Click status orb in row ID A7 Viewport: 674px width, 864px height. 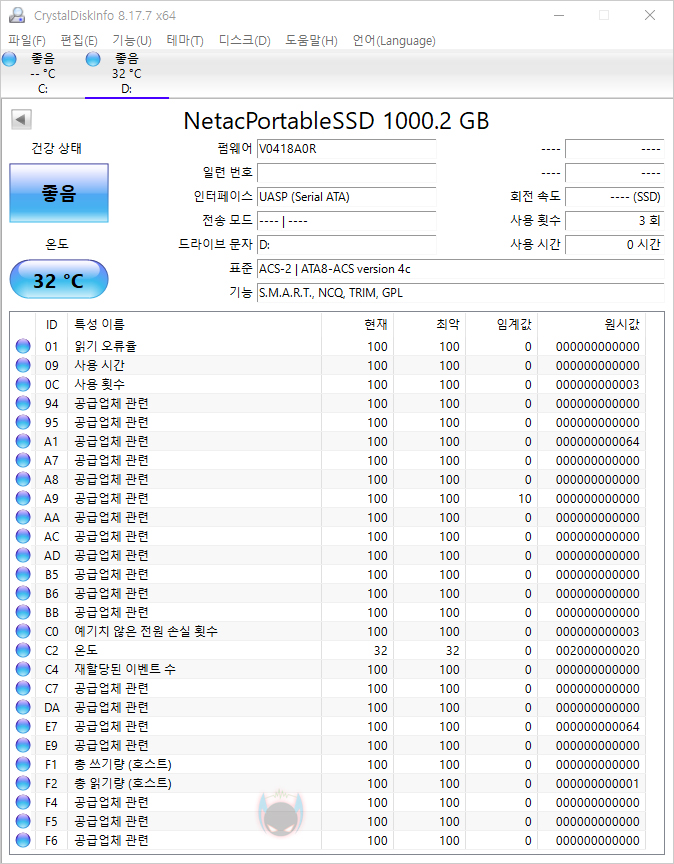pyautogui.click(x=23, y=461)
